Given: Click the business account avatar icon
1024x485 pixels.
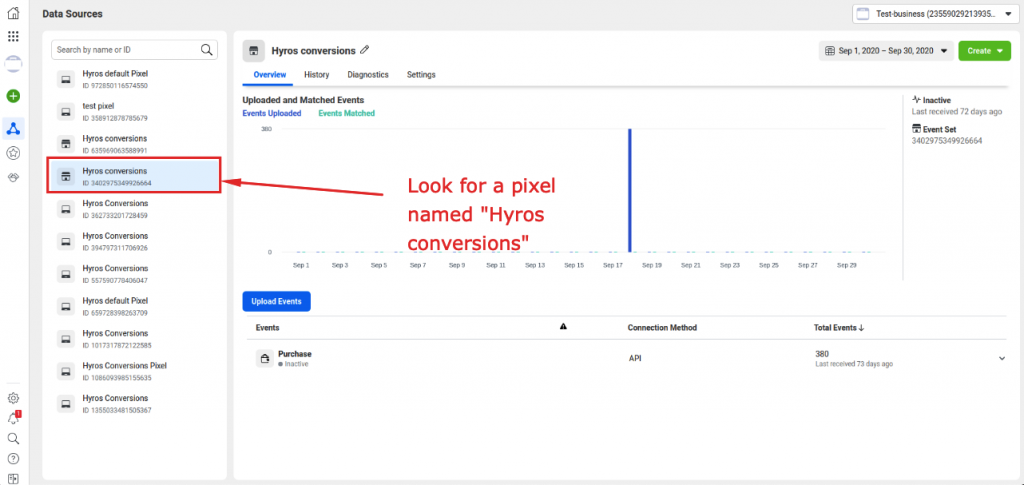Looking at the screenshot, I should pyautogui.click(x=13, y=63).
